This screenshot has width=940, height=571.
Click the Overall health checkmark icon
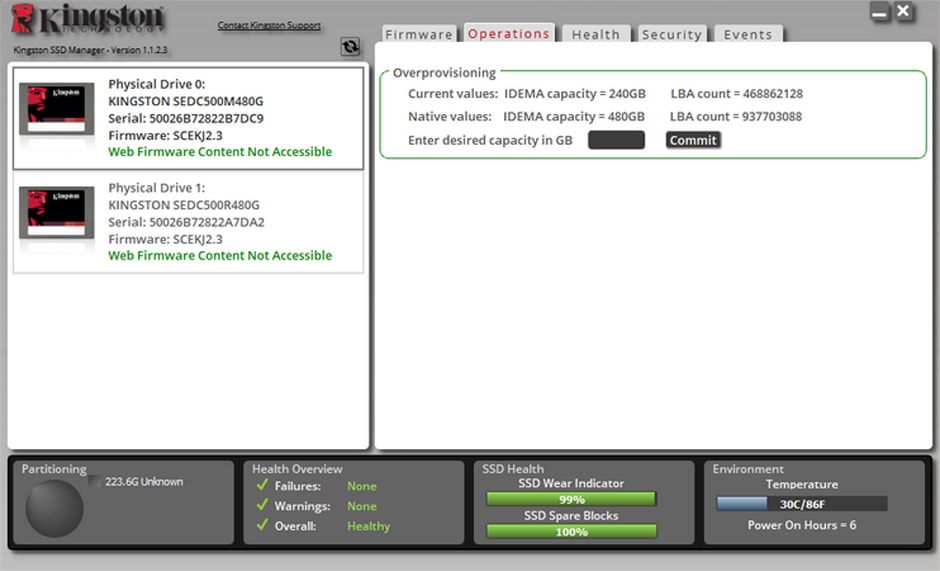(x=262, y=525)
